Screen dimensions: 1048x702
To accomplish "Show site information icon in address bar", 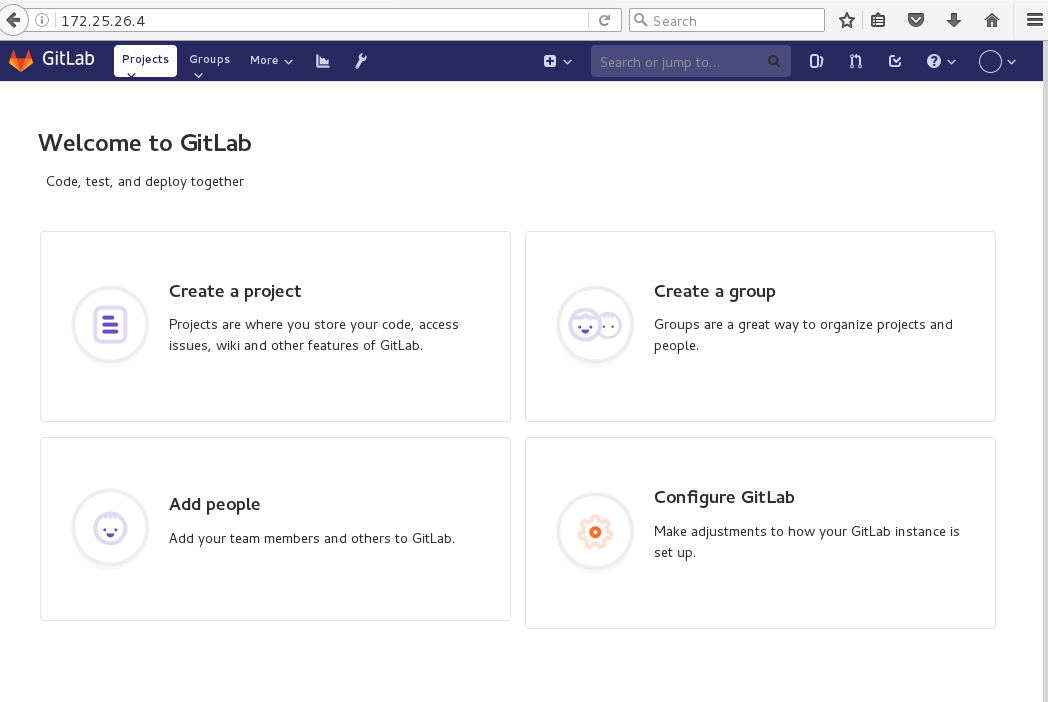I will (41, 20).
